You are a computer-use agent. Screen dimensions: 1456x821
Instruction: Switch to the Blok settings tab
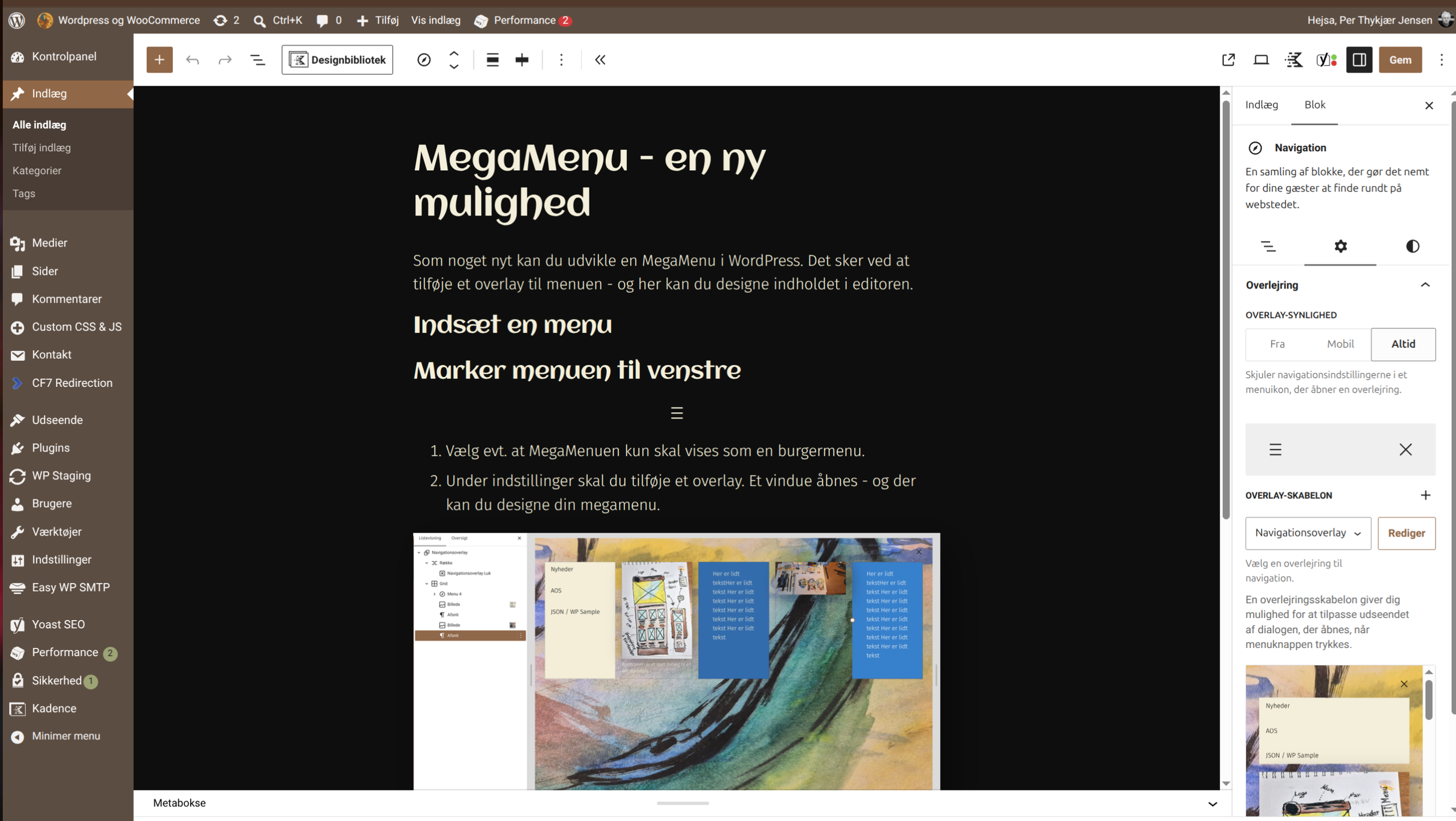(x=1314, y=105)
